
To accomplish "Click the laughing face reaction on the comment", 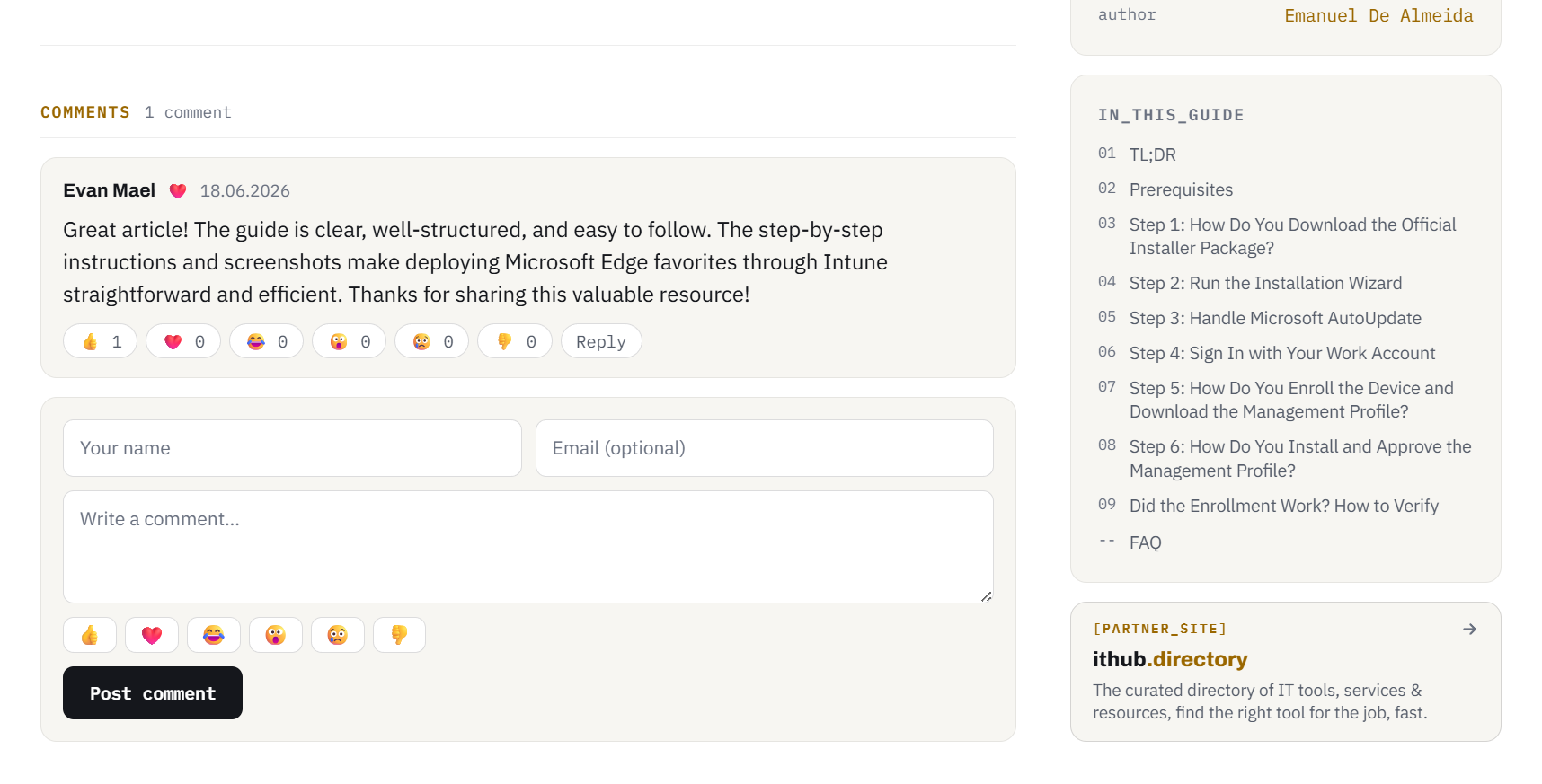I will [x=266, y=341].
